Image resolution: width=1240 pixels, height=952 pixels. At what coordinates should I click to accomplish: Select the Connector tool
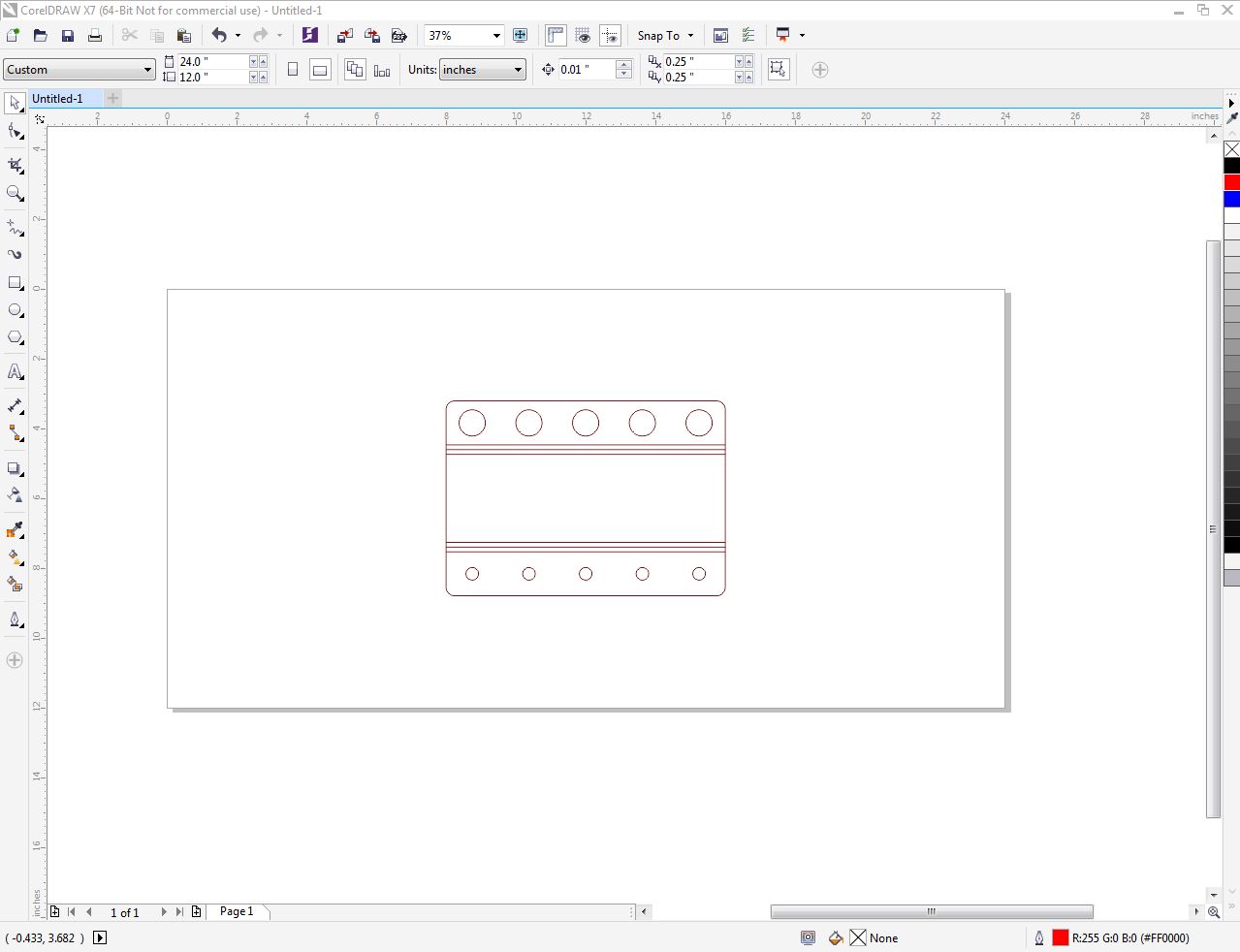pyautogui.click(x=15, y=433)
